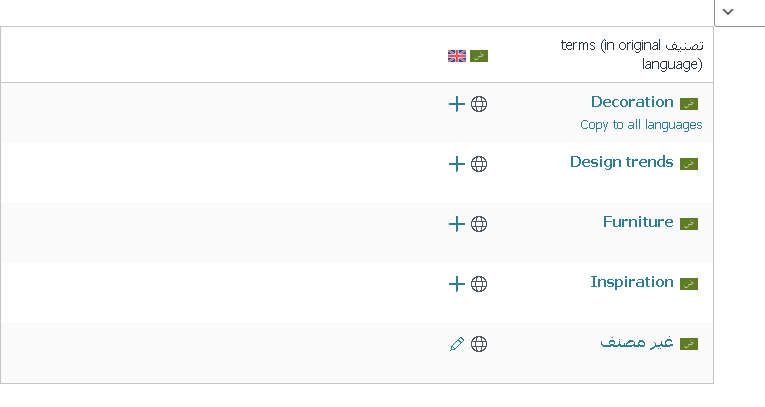This screenshot has height=407, width=765.
Task: Open the Decoration term link
Action: [632, 102]
